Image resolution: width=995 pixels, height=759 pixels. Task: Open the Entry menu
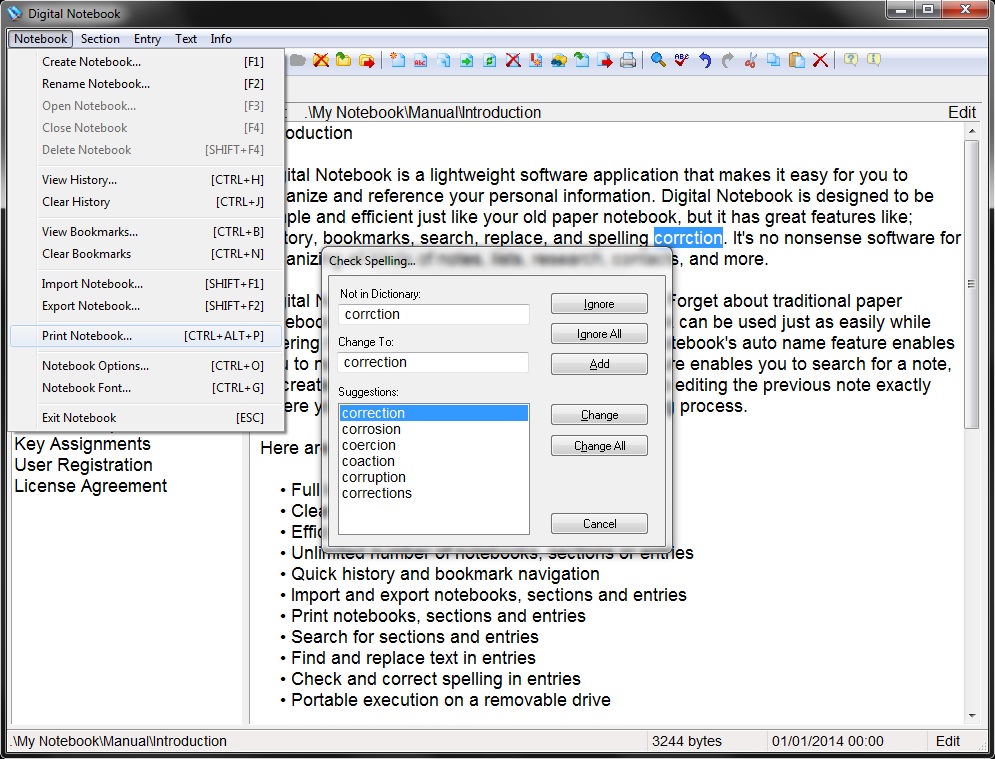[147, 39]
